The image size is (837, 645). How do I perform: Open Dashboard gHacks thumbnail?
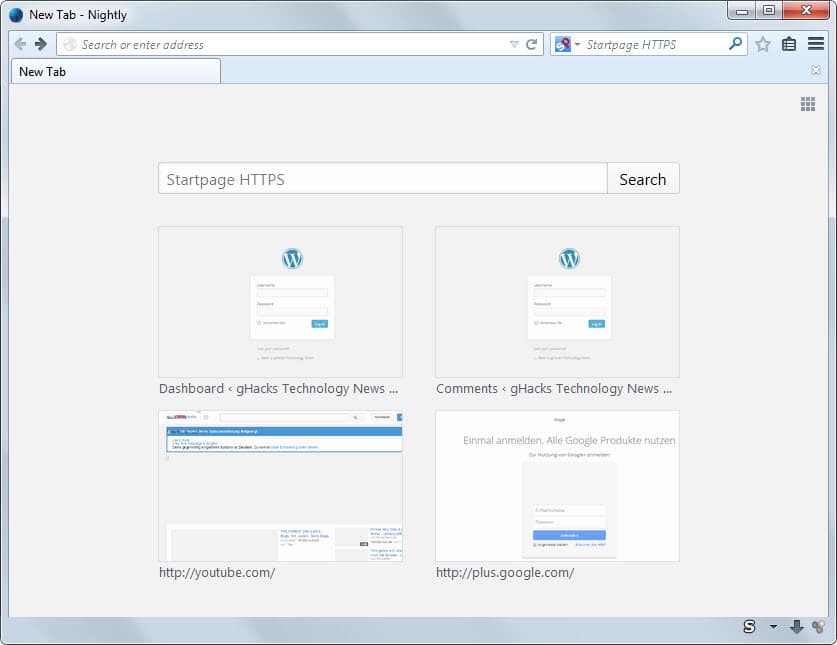pos(280,302)
